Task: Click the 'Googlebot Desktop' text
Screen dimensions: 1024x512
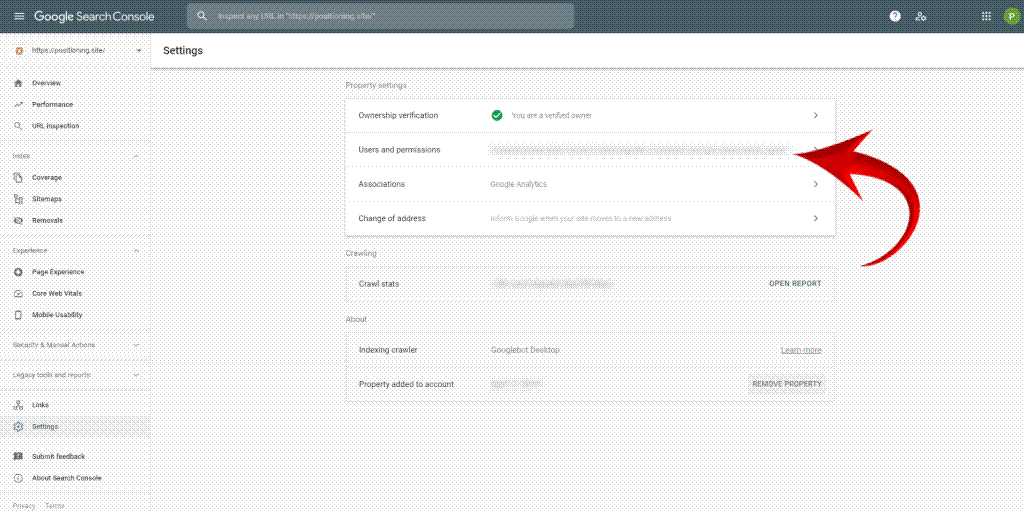Action: tap(525, 350)
